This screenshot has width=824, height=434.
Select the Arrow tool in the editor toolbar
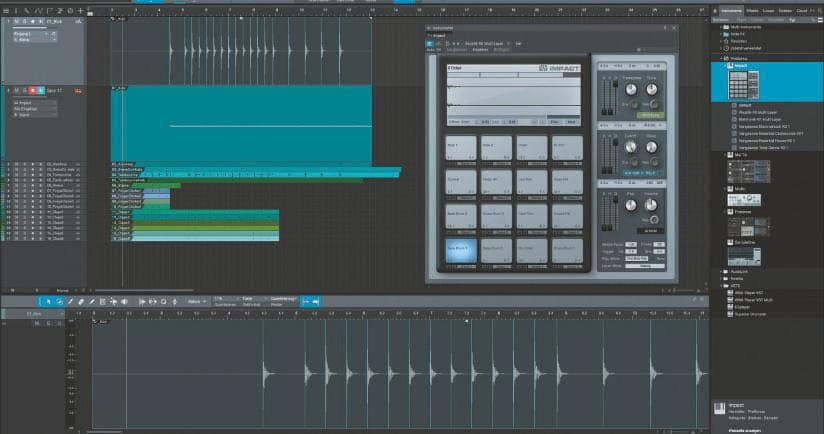[x=48, y=302]
